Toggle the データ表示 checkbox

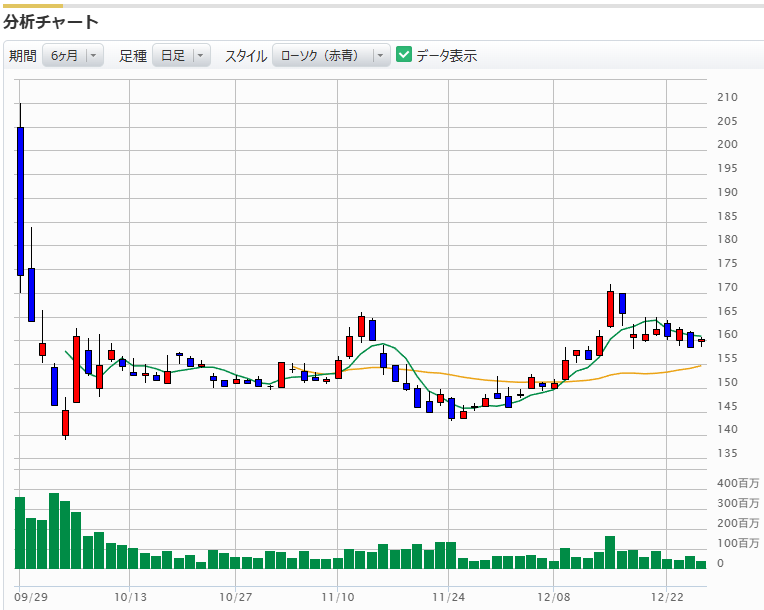tap(404, 55)
